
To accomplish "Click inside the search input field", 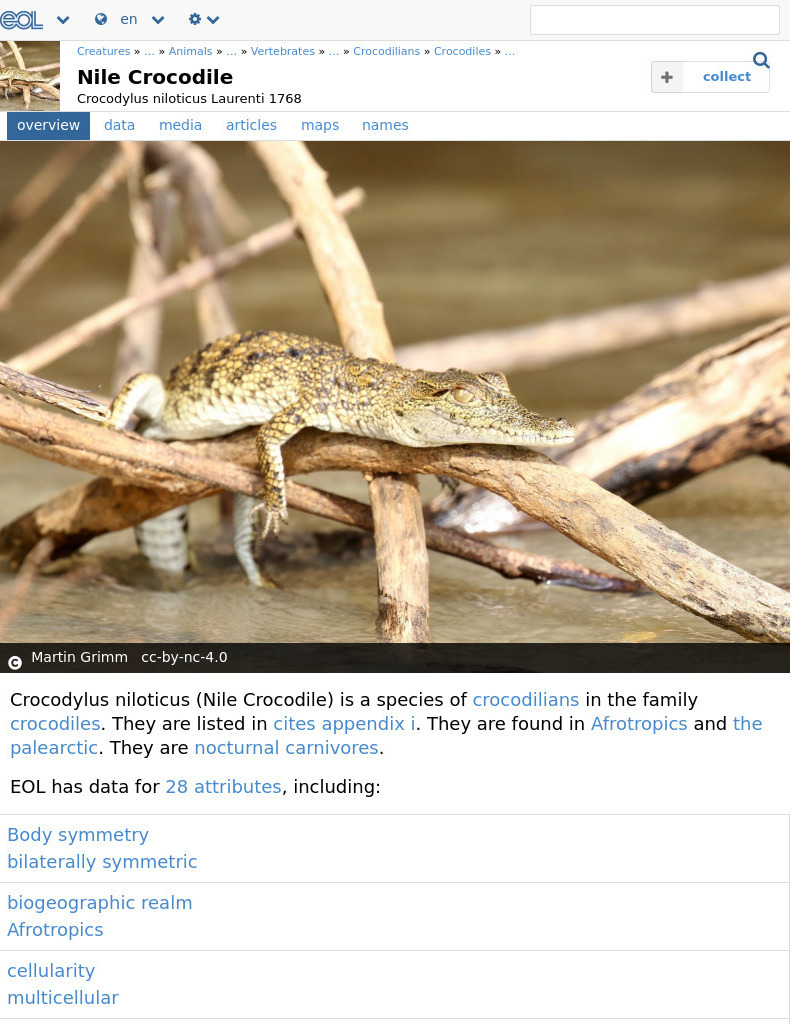I will [655, 19].
